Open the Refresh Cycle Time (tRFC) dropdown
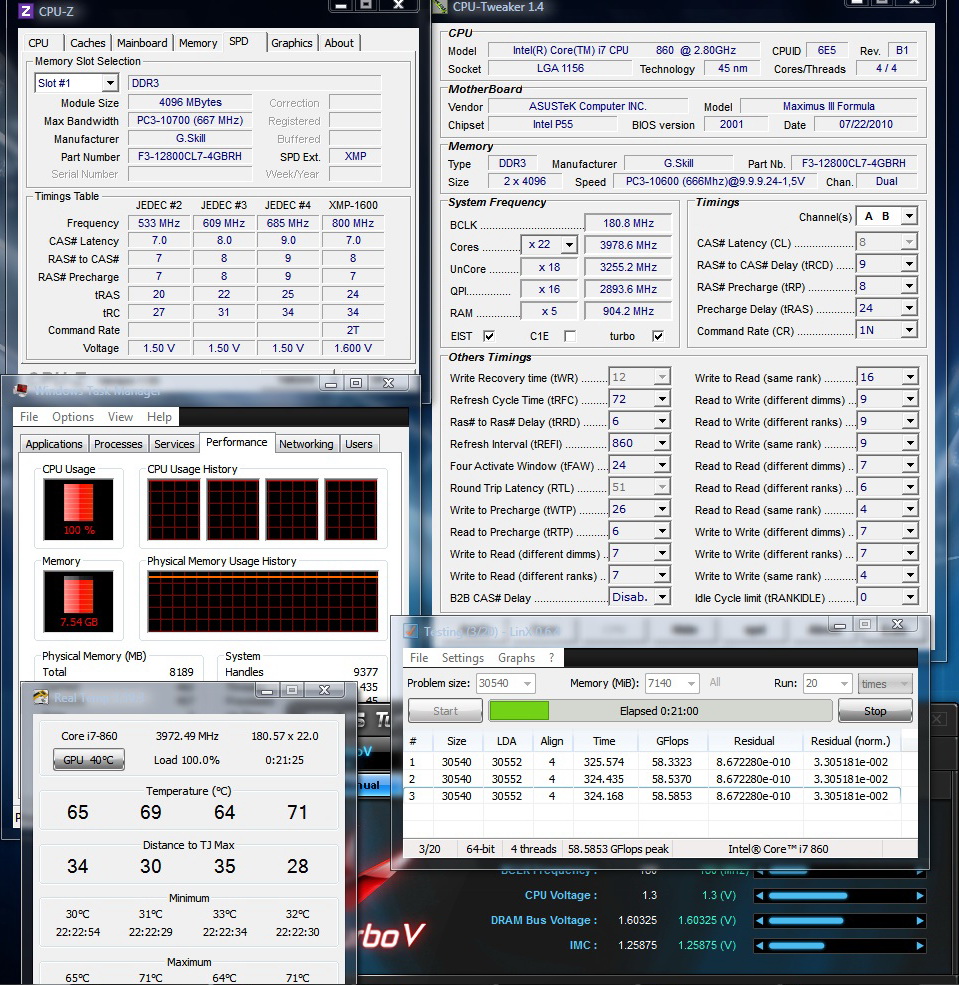 [662, 399]
